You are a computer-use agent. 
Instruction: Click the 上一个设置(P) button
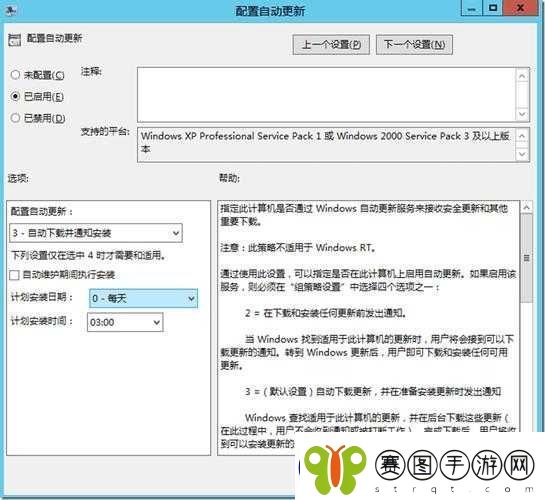(x=331, y=44)
